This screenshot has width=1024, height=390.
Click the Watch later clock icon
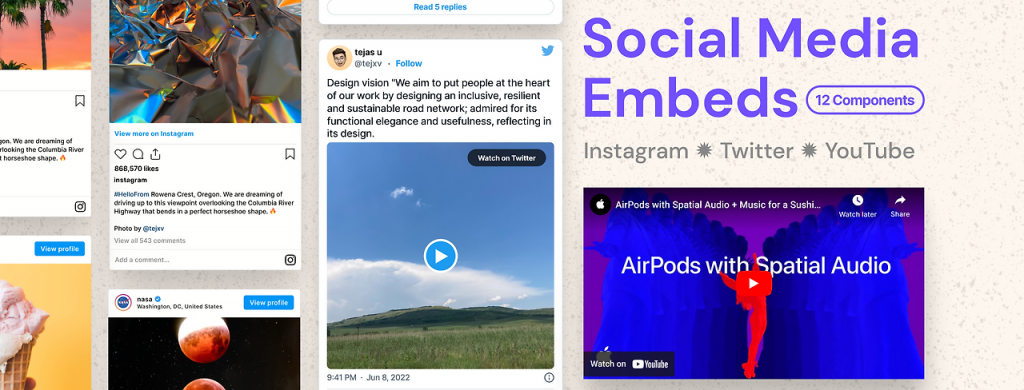857,201
